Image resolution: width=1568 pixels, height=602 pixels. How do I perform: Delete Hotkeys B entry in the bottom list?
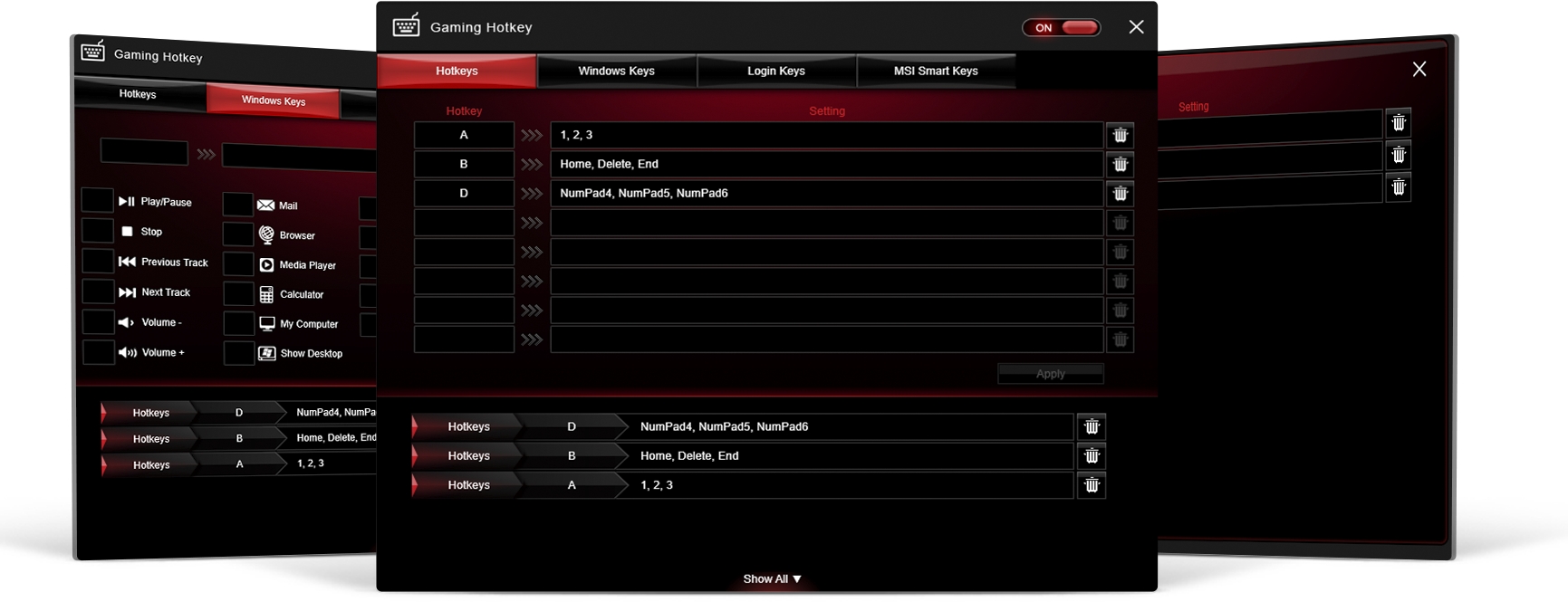(1091, 455)
